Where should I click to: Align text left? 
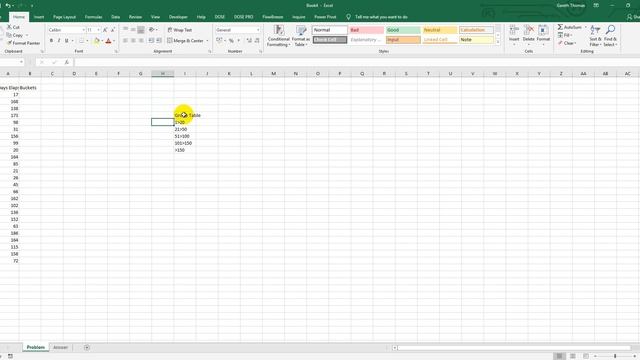126,41
